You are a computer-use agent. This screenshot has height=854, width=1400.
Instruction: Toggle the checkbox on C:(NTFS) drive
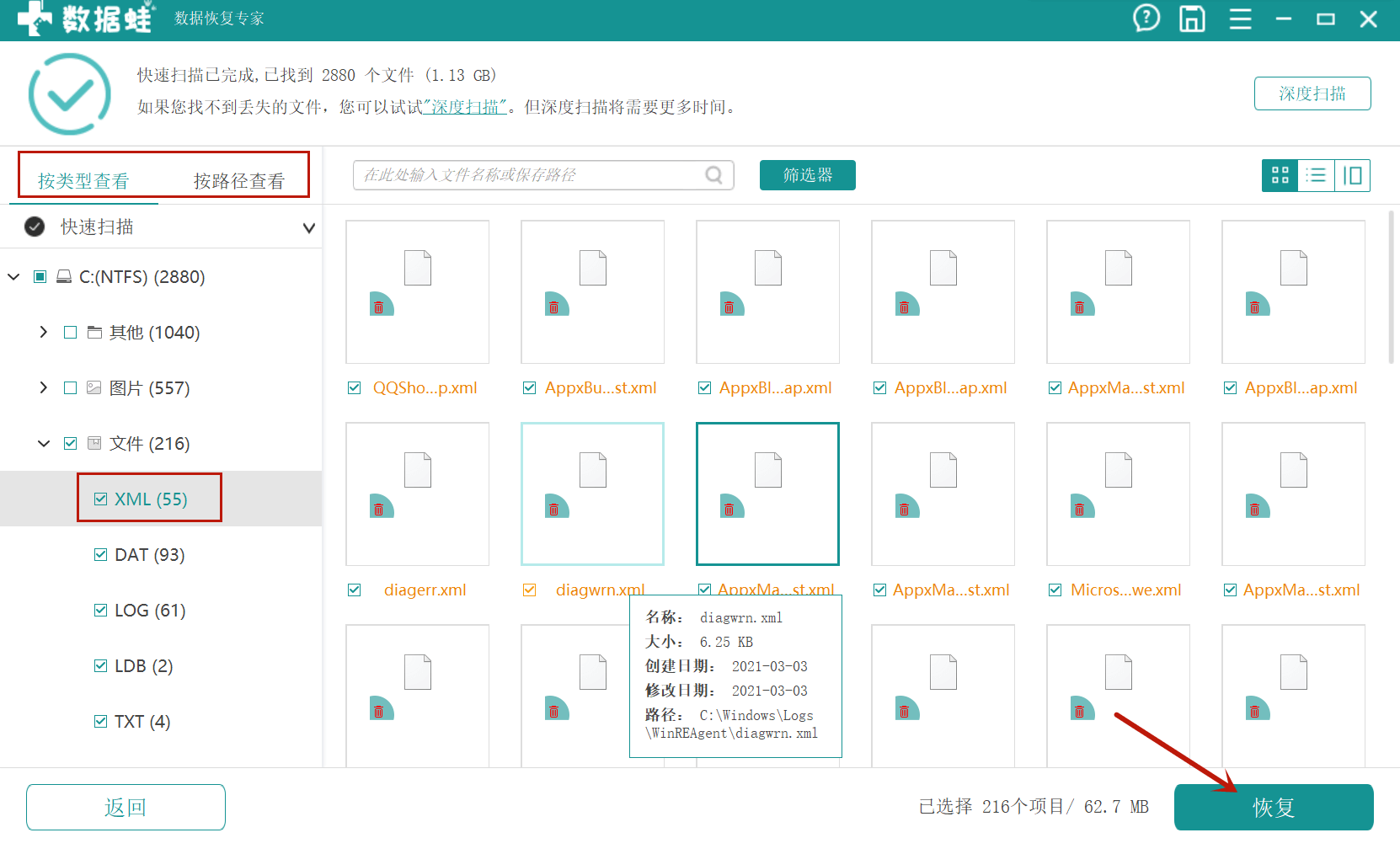(40, 276)
